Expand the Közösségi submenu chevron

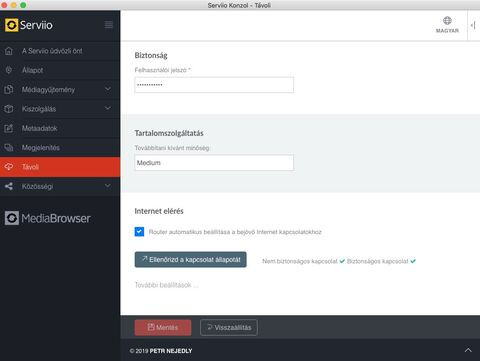click(x=108, y=186)
